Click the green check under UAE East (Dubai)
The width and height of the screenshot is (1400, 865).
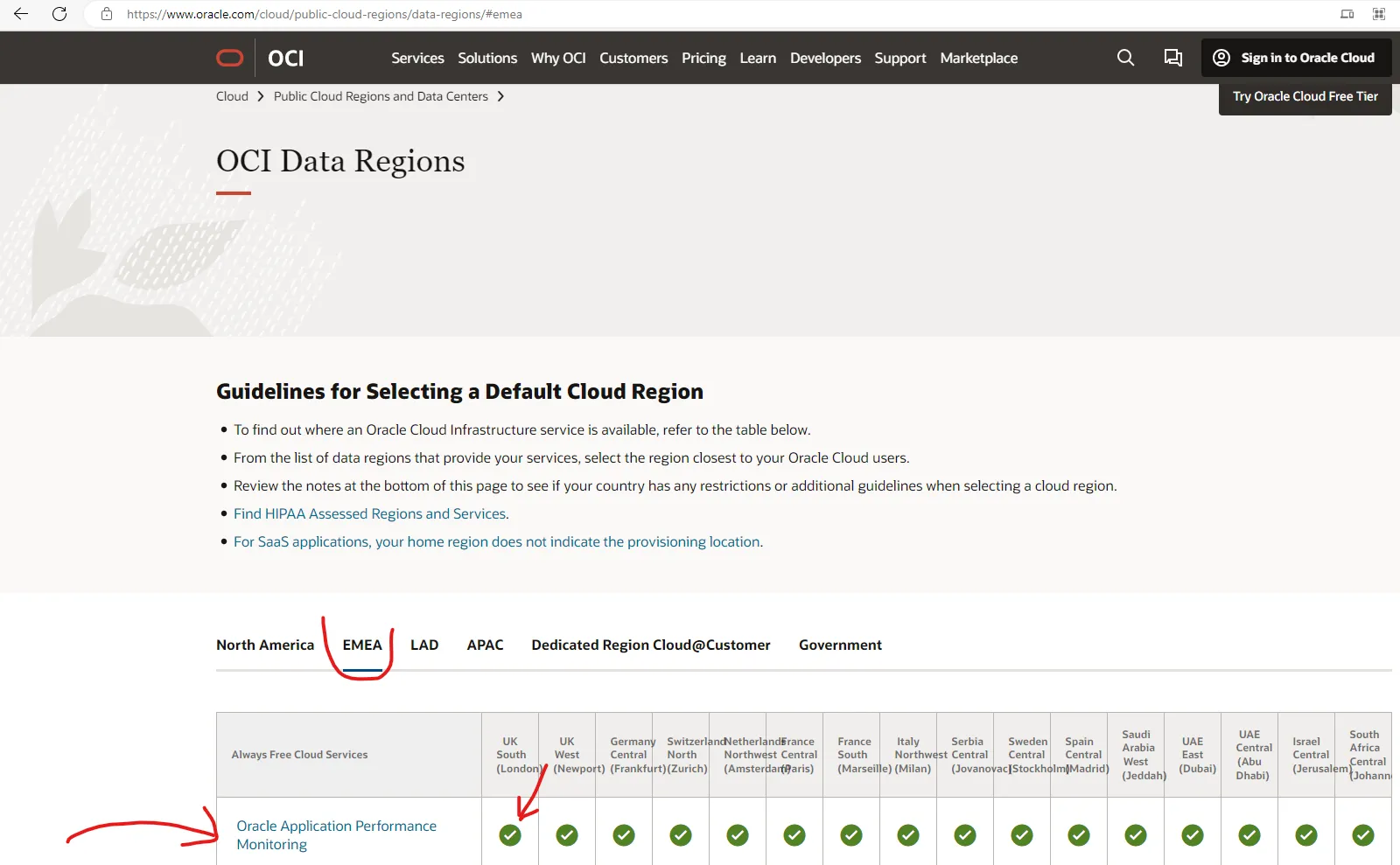pyautogui.click(x=1193, y=835)
